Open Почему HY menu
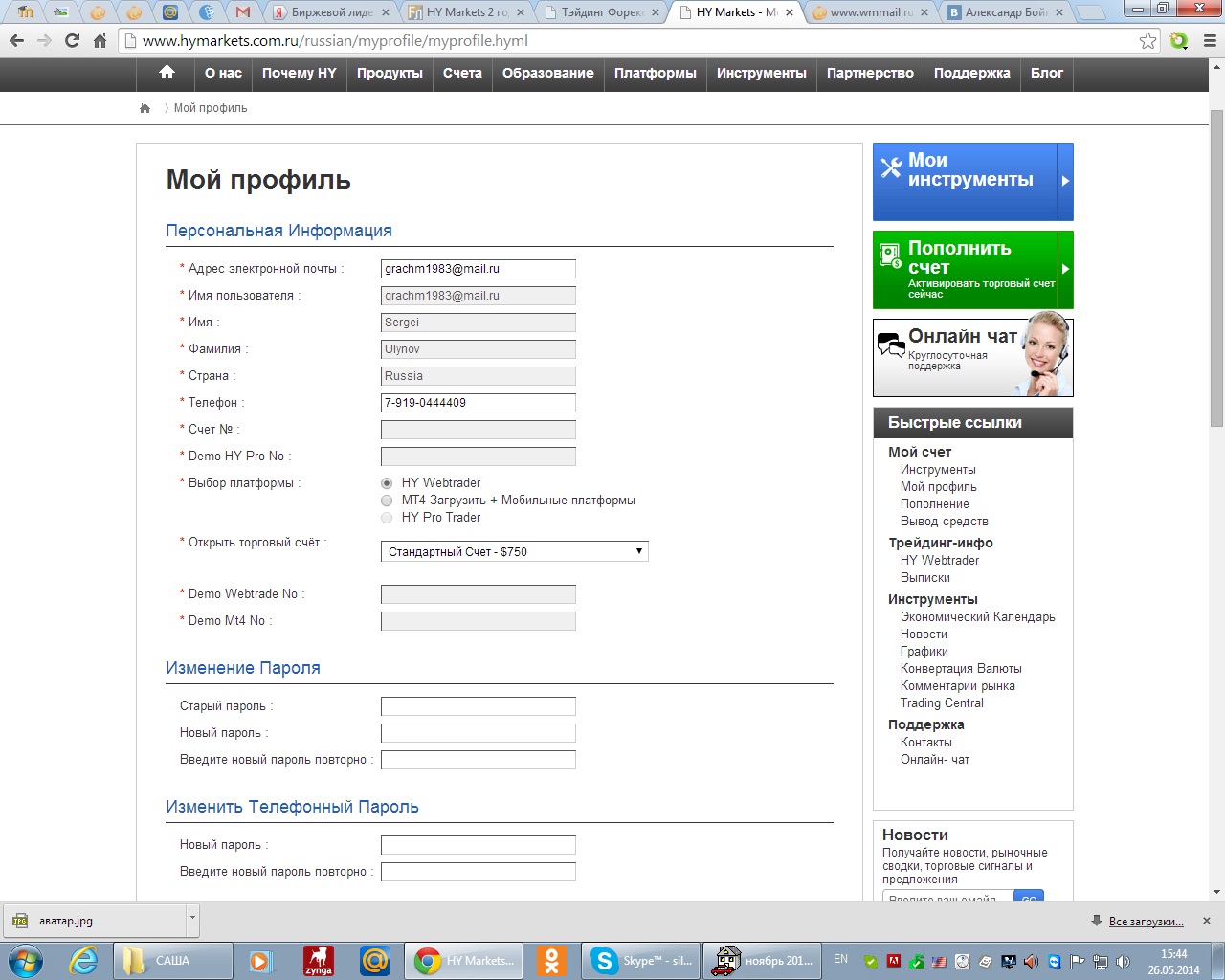 click(300, 73)
